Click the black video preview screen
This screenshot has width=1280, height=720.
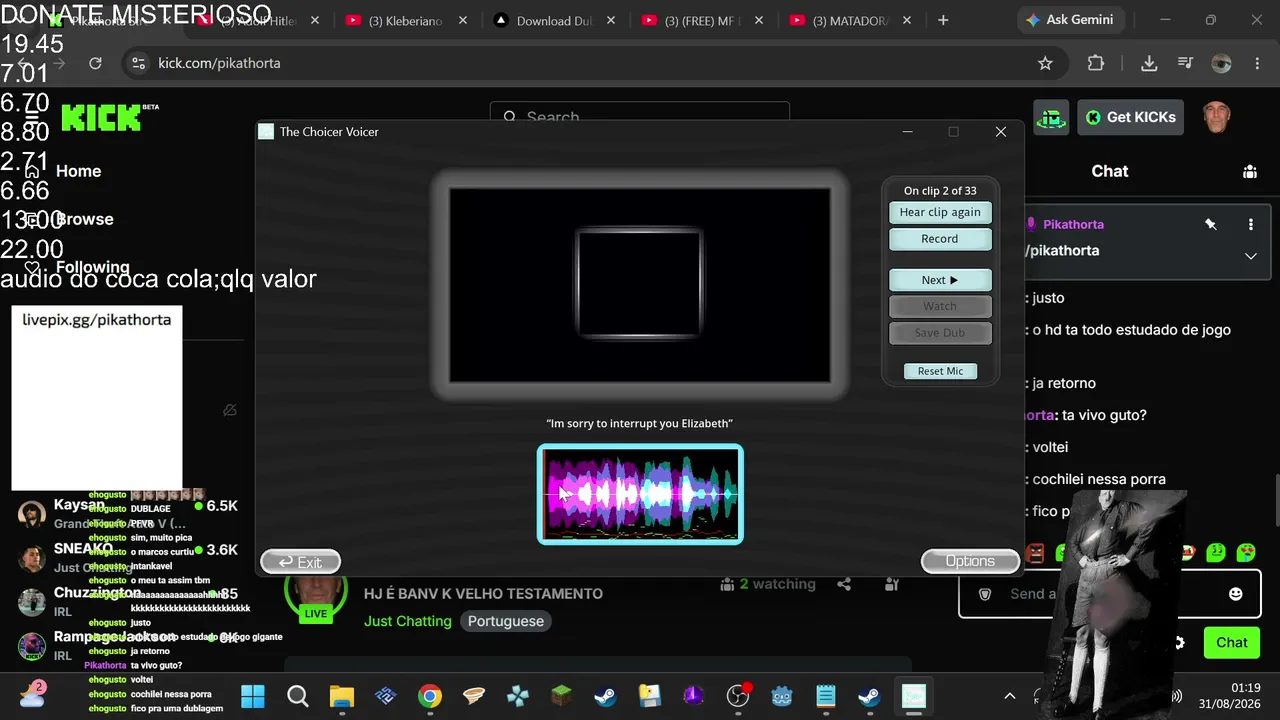pyautogui.click(x=640, y=285)
